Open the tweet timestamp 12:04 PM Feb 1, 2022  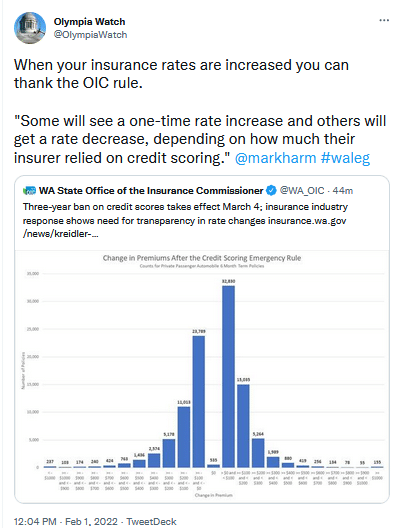coord(66,522)
